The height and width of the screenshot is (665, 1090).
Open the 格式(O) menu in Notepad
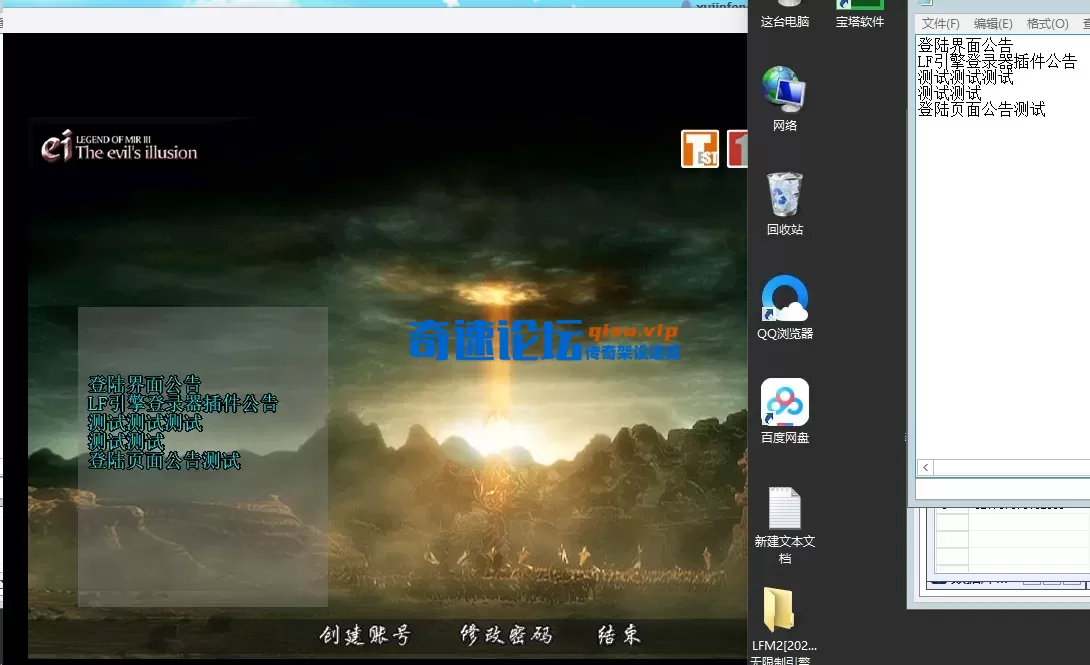1046,23
